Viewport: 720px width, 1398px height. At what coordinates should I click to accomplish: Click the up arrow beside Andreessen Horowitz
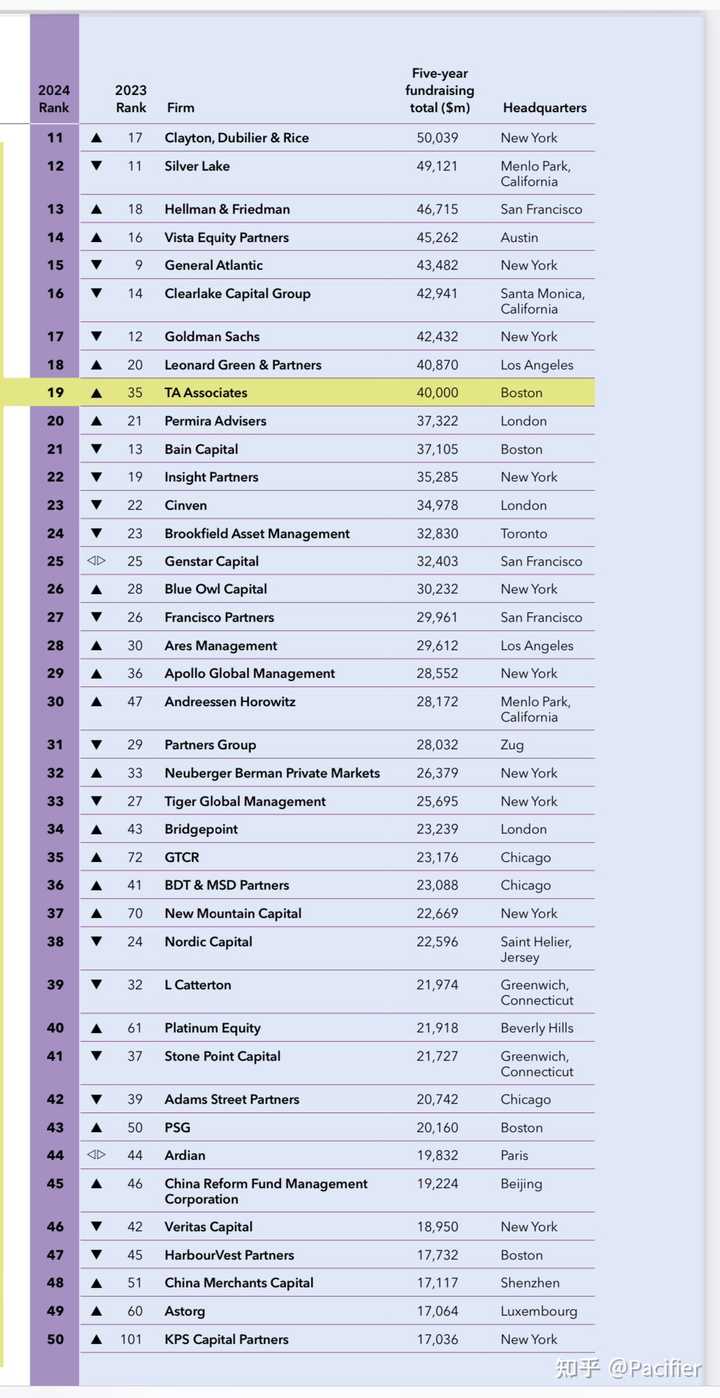point(96,702)
